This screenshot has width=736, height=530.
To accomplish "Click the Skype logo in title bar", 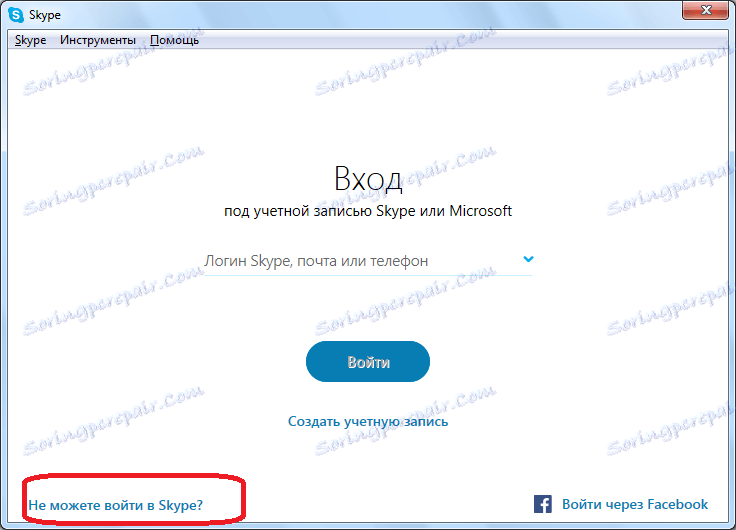I will (16, 15).
